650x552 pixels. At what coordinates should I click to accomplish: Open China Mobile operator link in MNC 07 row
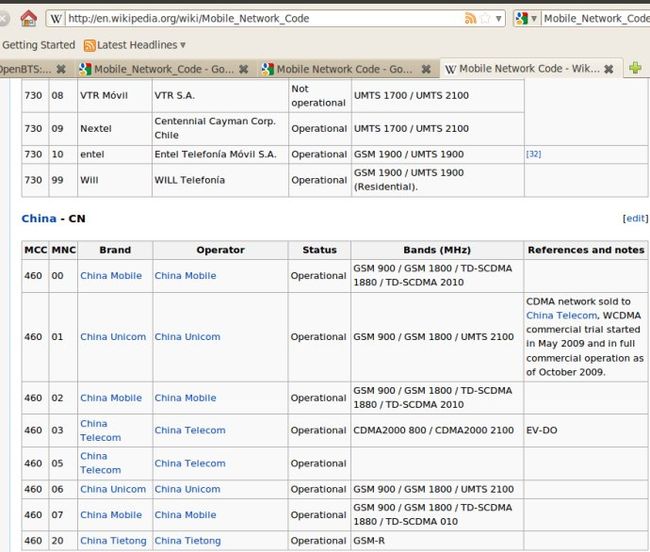click(x=185, y=515)
